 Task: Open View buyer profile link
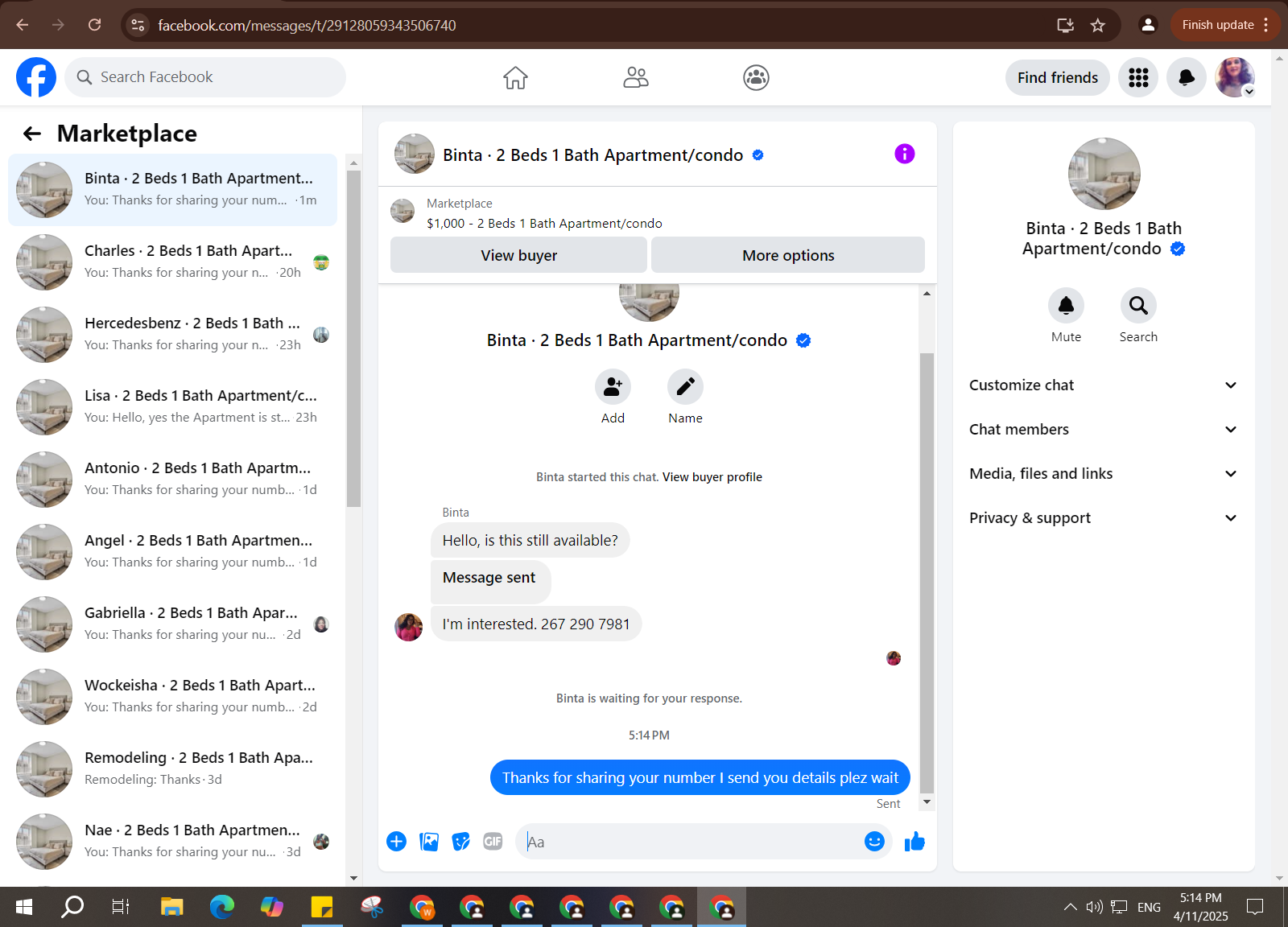pos(712,477)
